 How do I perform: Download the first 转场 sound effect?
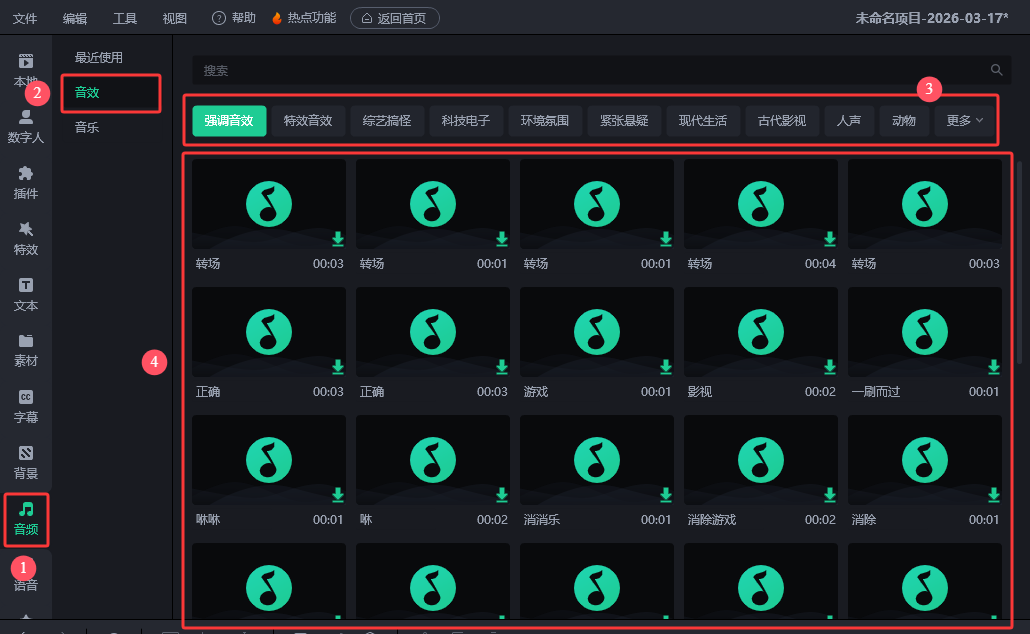coord(338,238)
